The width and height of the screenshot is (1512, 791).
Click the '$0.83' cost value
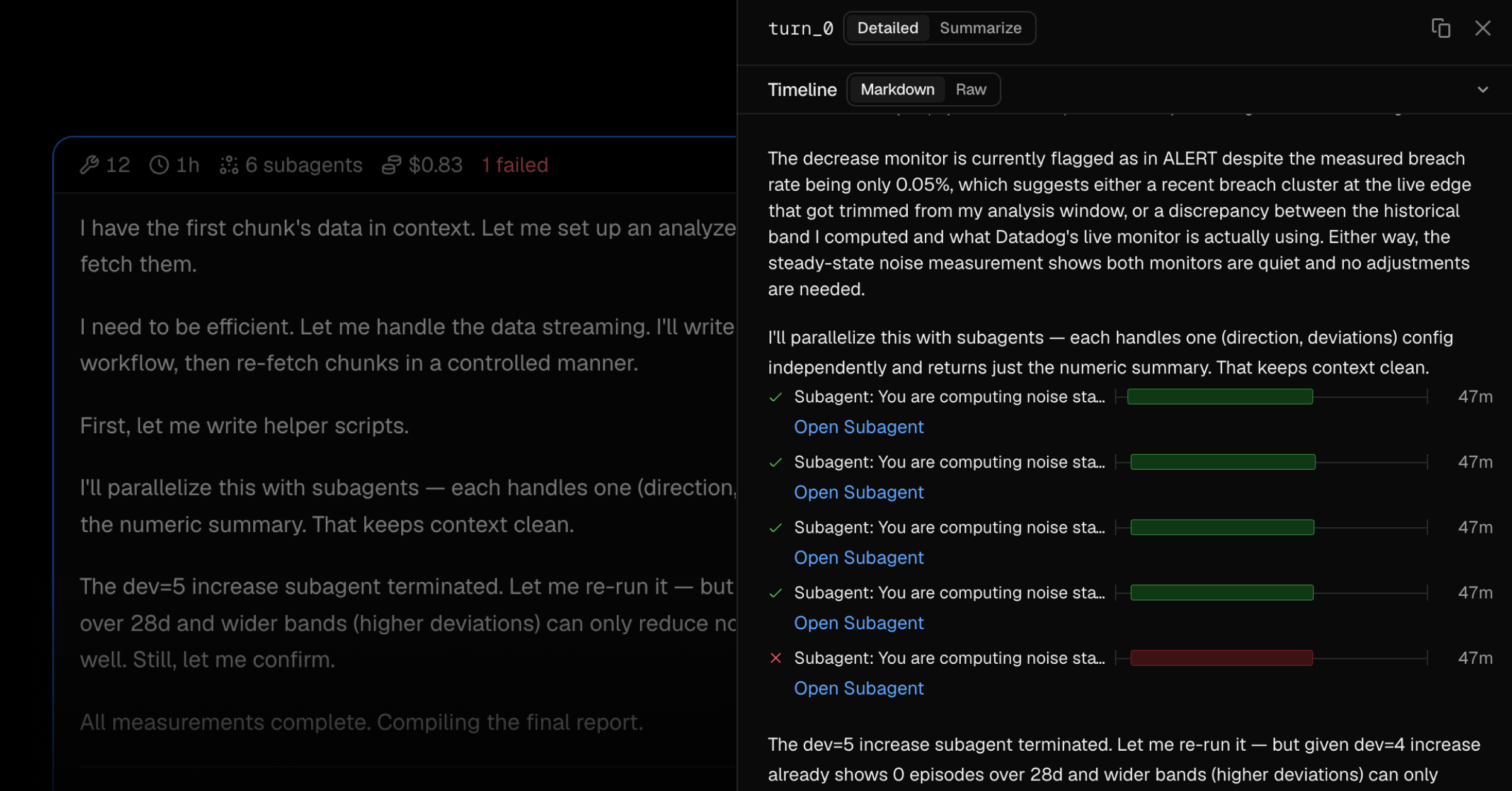[435, 165]
